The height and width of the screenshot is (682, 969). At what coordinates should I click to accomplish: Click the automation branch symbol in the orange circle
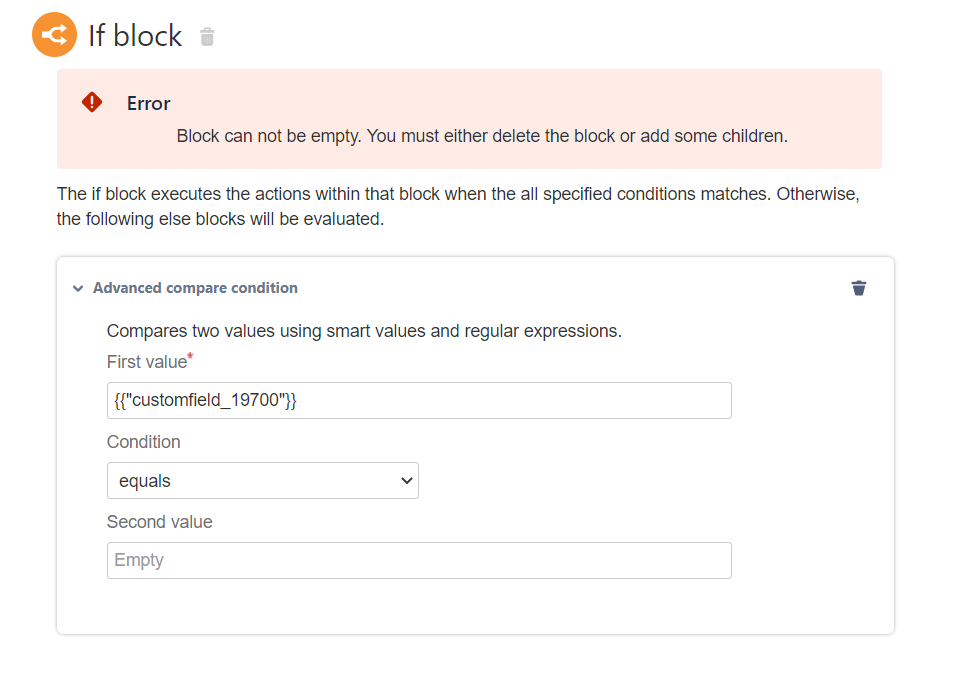click(x=54, y=34)
